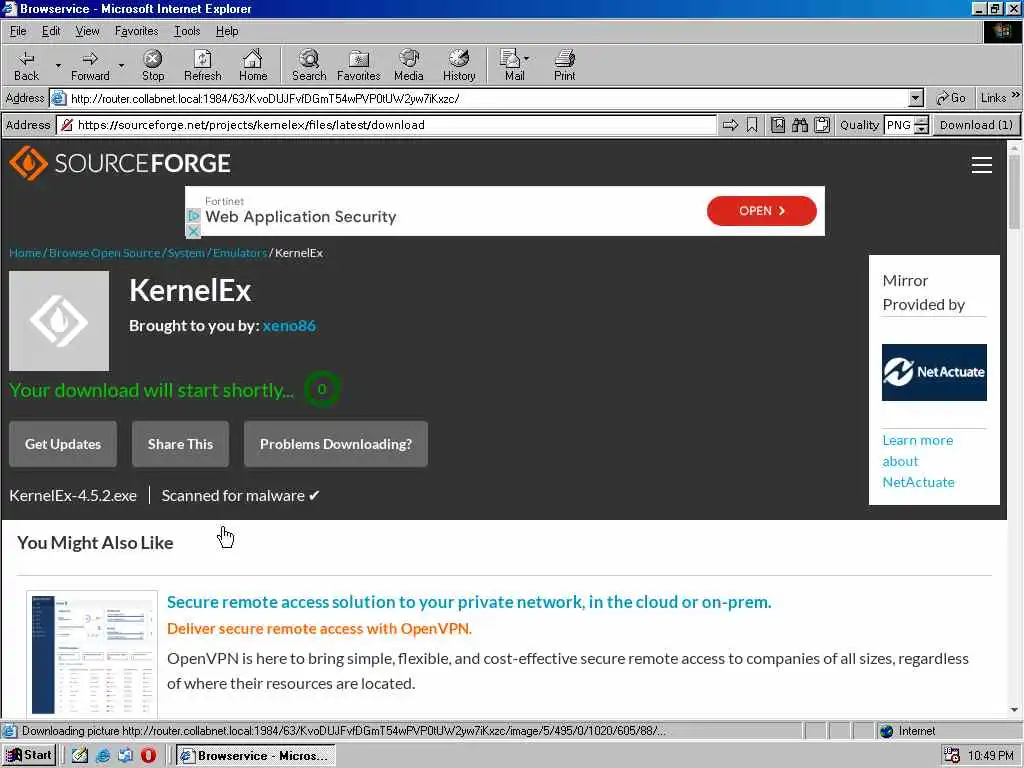
Task: Click the Download (1) button
Action: point(976,125)
